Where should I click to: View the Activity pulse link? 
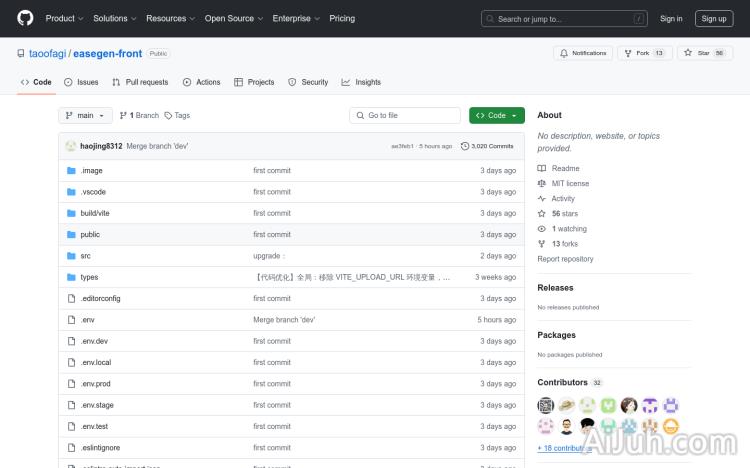(562, 199)
